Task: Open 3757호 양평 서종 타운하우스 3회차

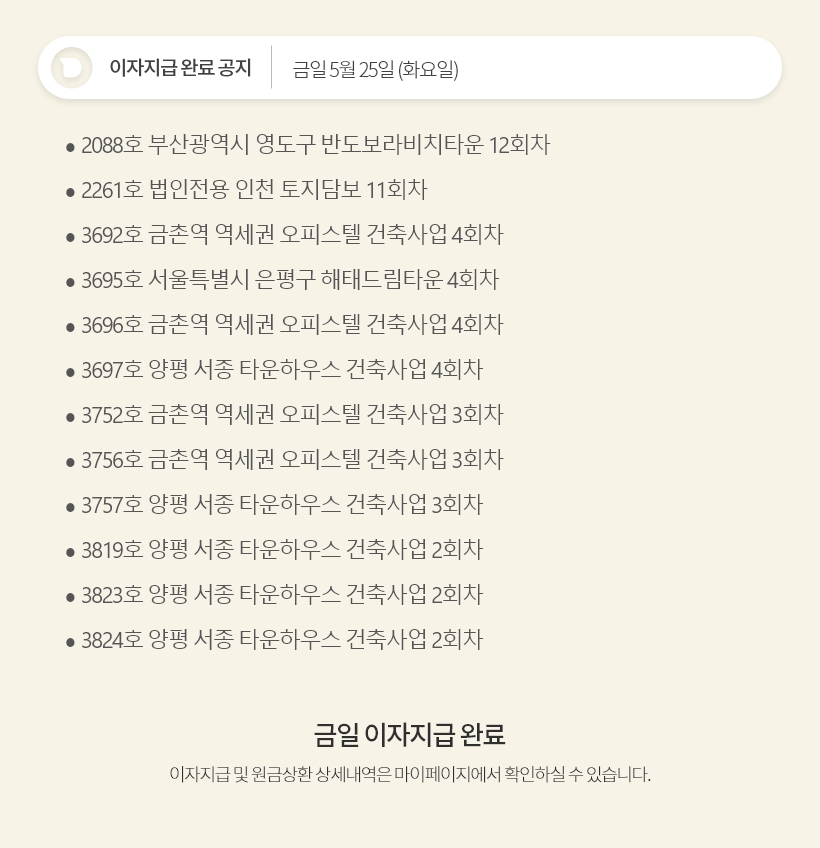Action: tap(282, 504)
